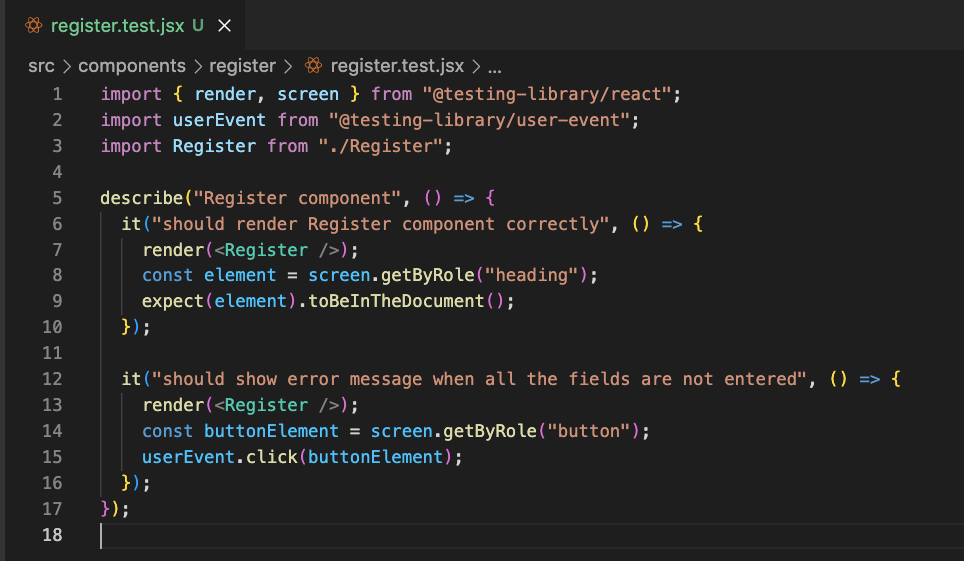Click line number 5 in the gutter
The height and width of the screenshot is (561, 964).
click(57, 198)
